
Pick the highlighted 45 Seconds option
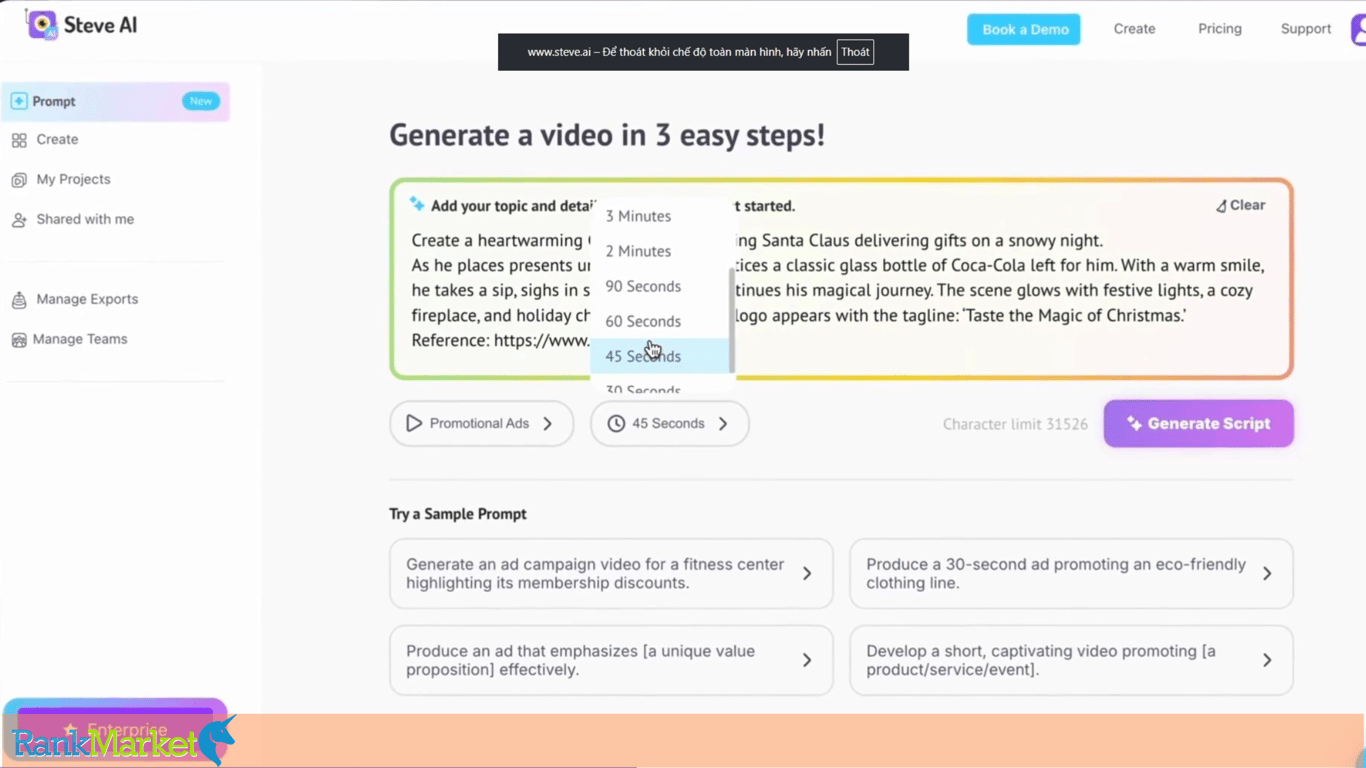coord(660,356)
